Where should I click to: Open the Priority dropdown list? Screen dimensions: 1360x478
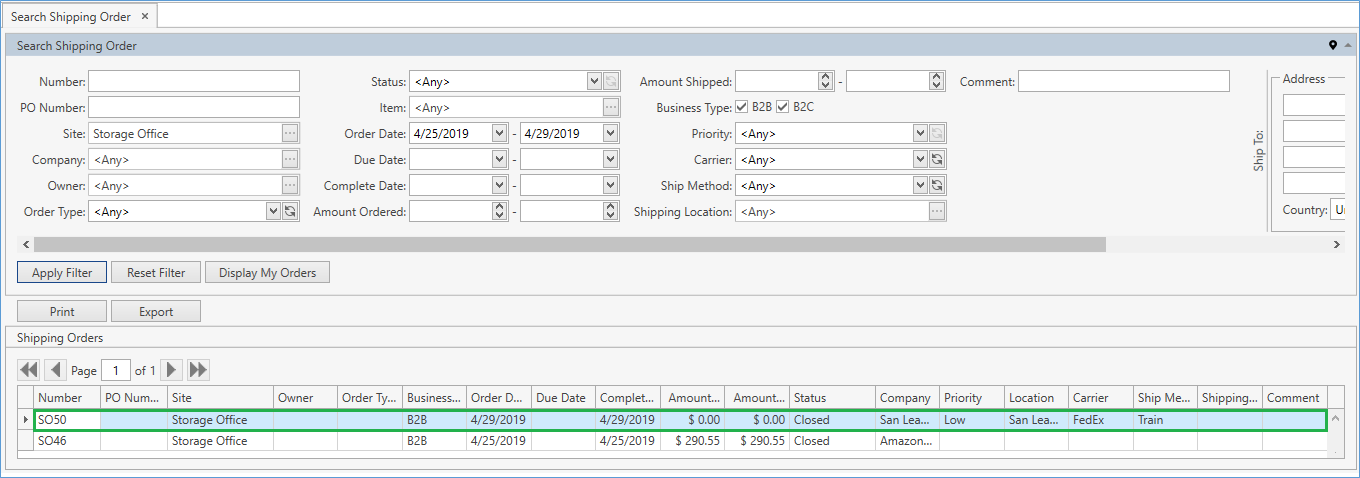coord(920,134)
